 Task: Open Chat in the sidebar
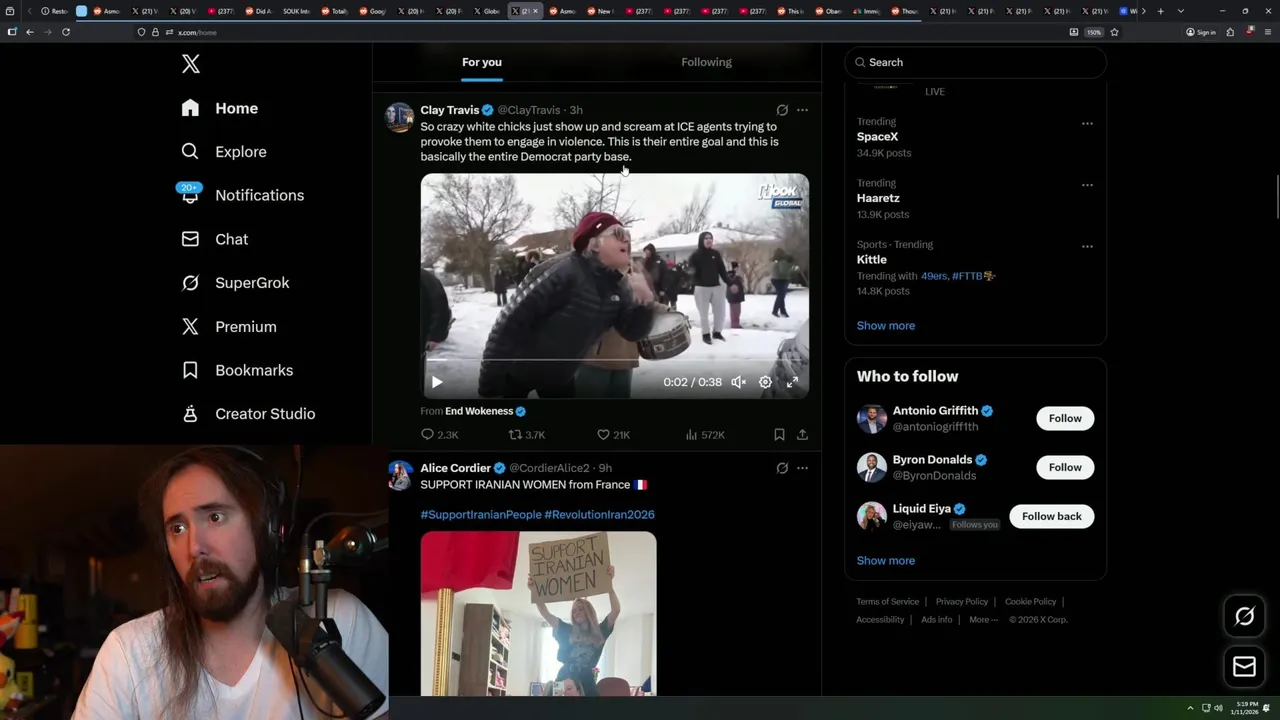(214, 239)
